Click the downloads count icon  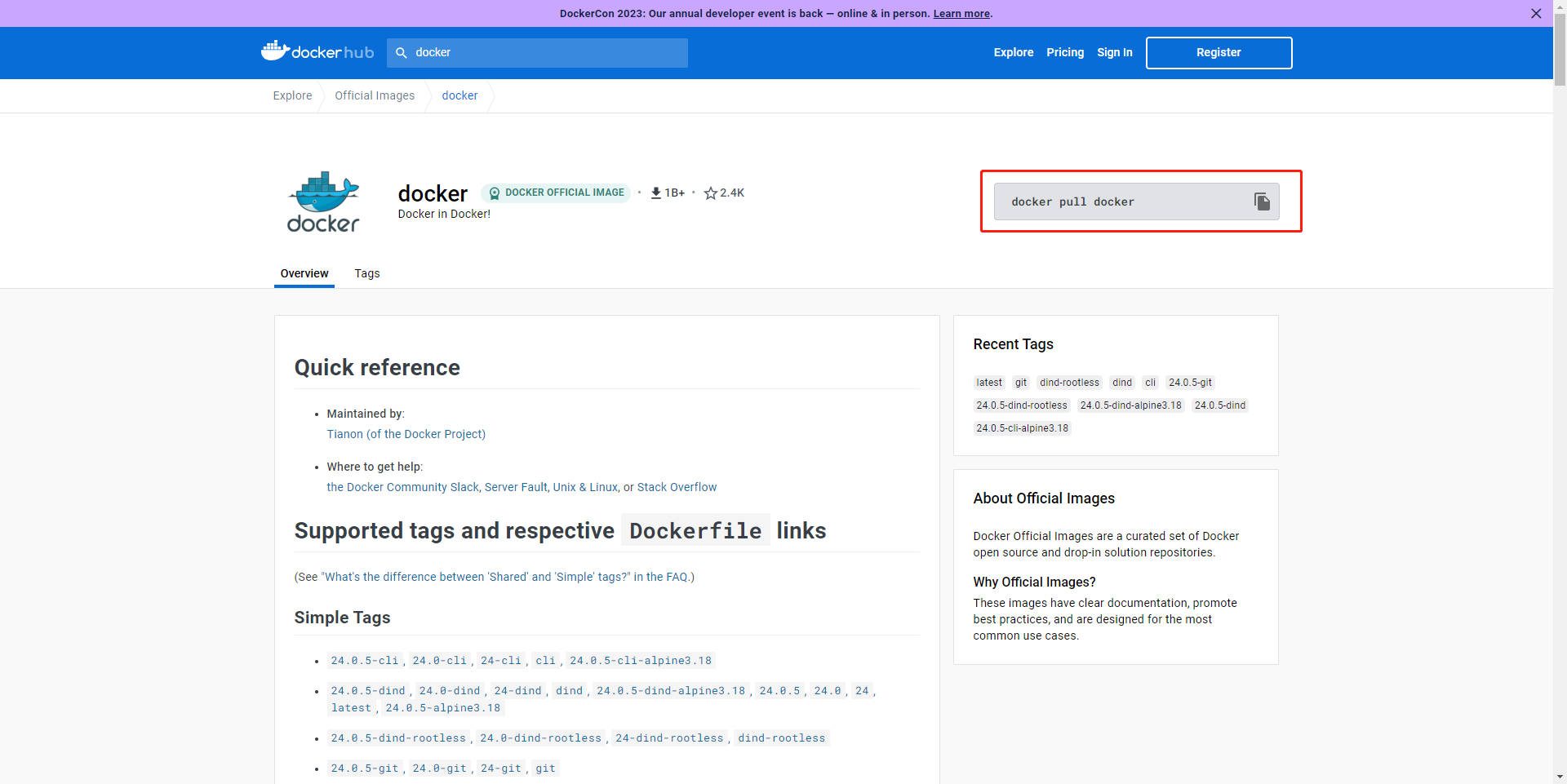[x=655, y=193]
